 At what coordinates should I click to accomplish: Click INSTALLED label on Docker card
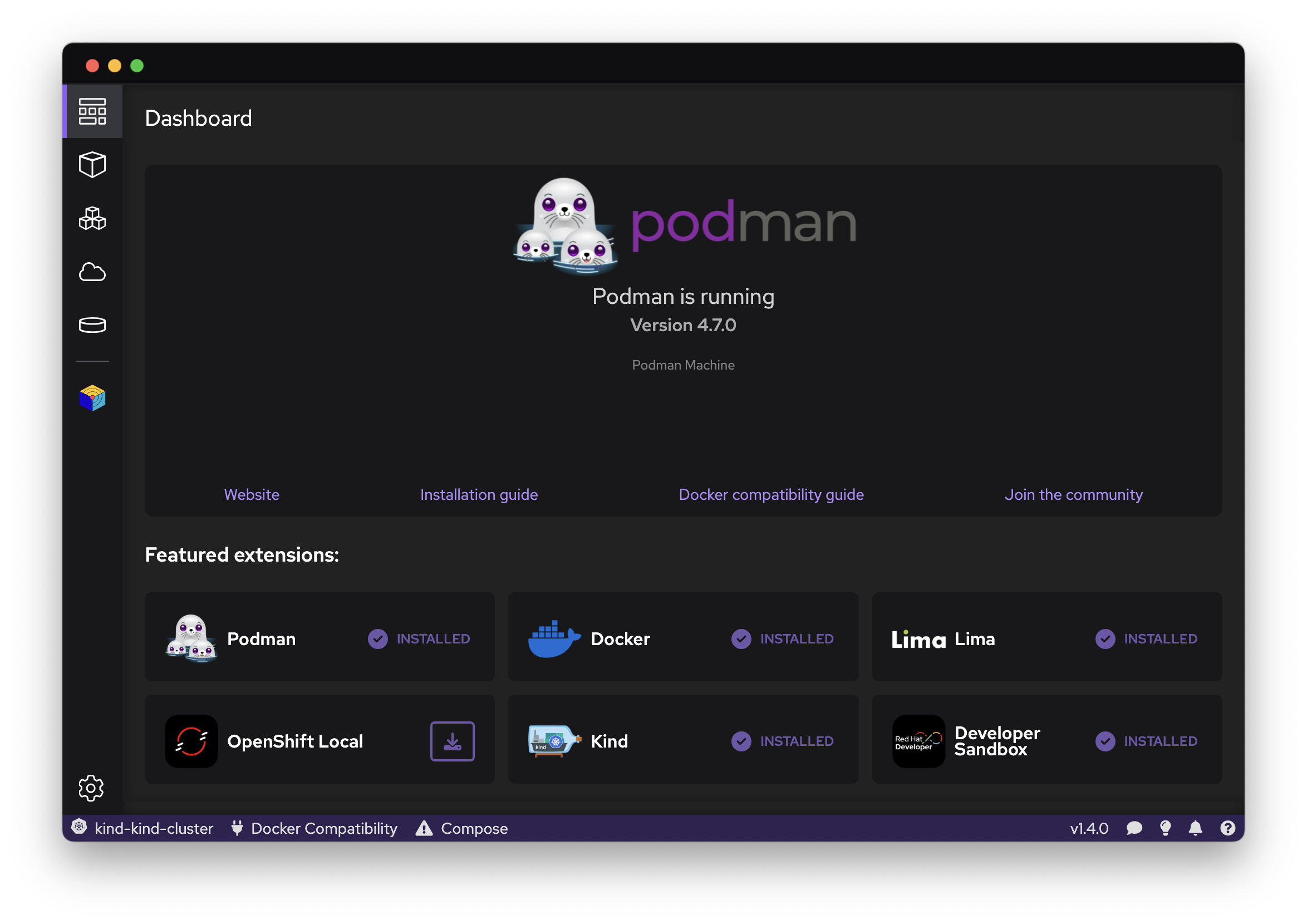point(797,639)
